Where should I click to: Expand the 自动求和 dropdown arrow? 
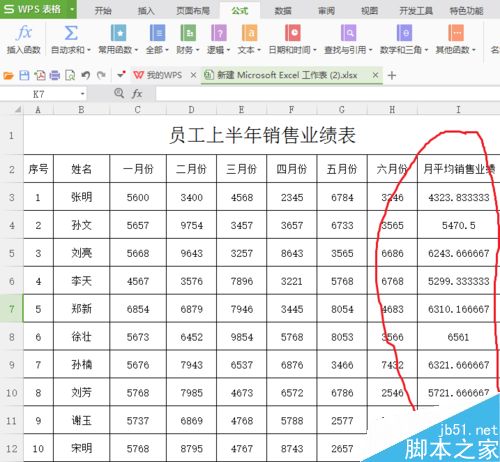coord(89,50)
